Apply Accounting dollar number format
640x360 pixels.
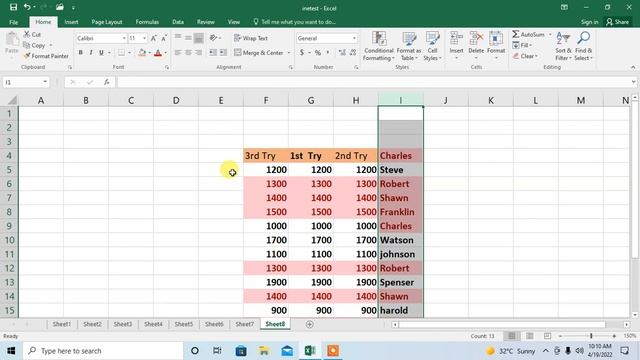pyautogui.click(x=302, y=53)
